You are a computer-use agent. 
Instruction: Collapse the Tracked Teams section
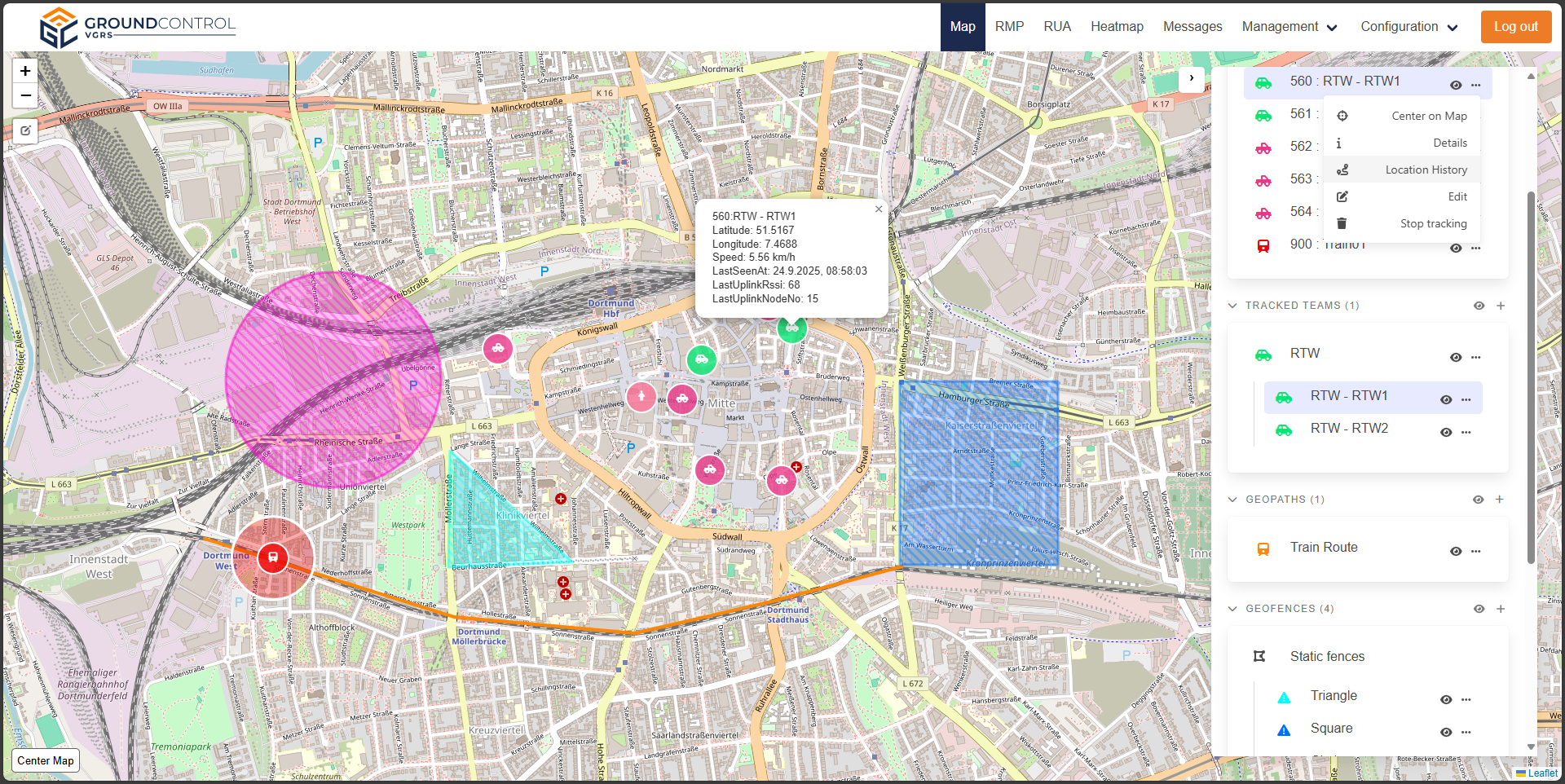(x=1232, y=306)
